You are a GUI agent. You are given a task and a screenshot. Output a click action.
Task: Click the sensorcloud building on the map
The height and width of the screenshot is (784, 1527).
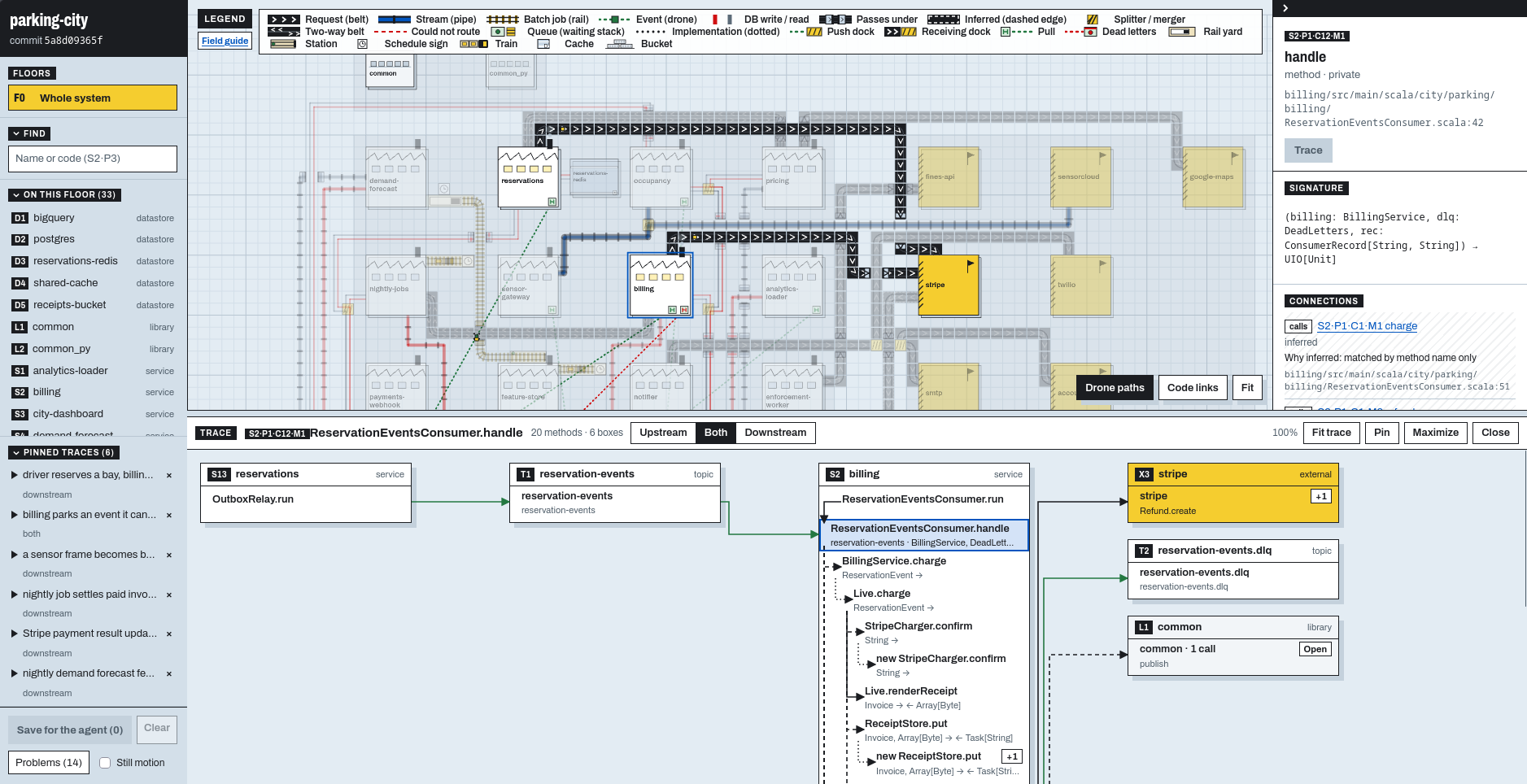[1080, 176]
